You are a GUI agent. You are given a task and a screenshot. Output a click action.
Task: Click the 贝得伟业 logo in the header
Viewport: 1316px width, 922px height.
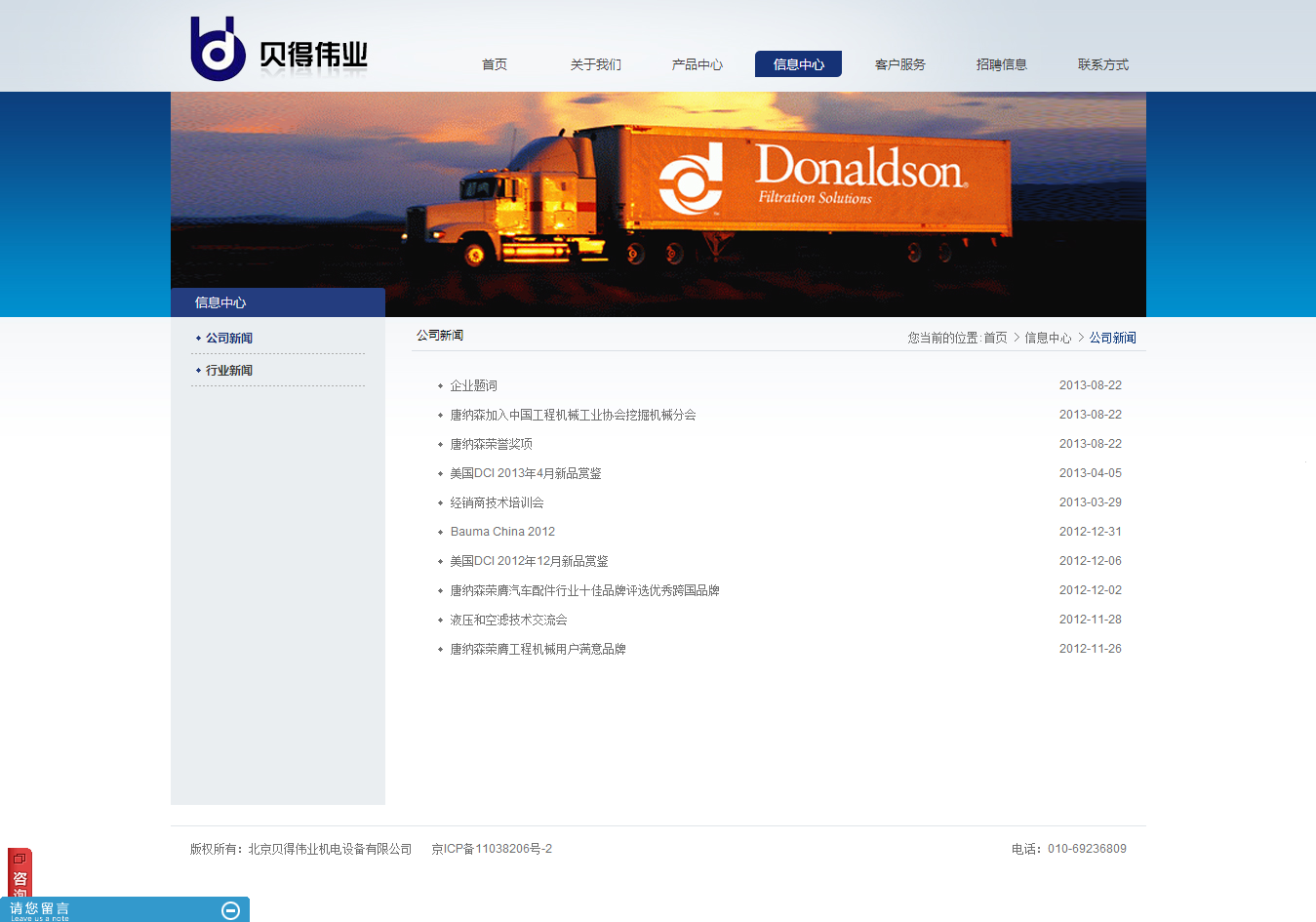(x=279, y=50)
